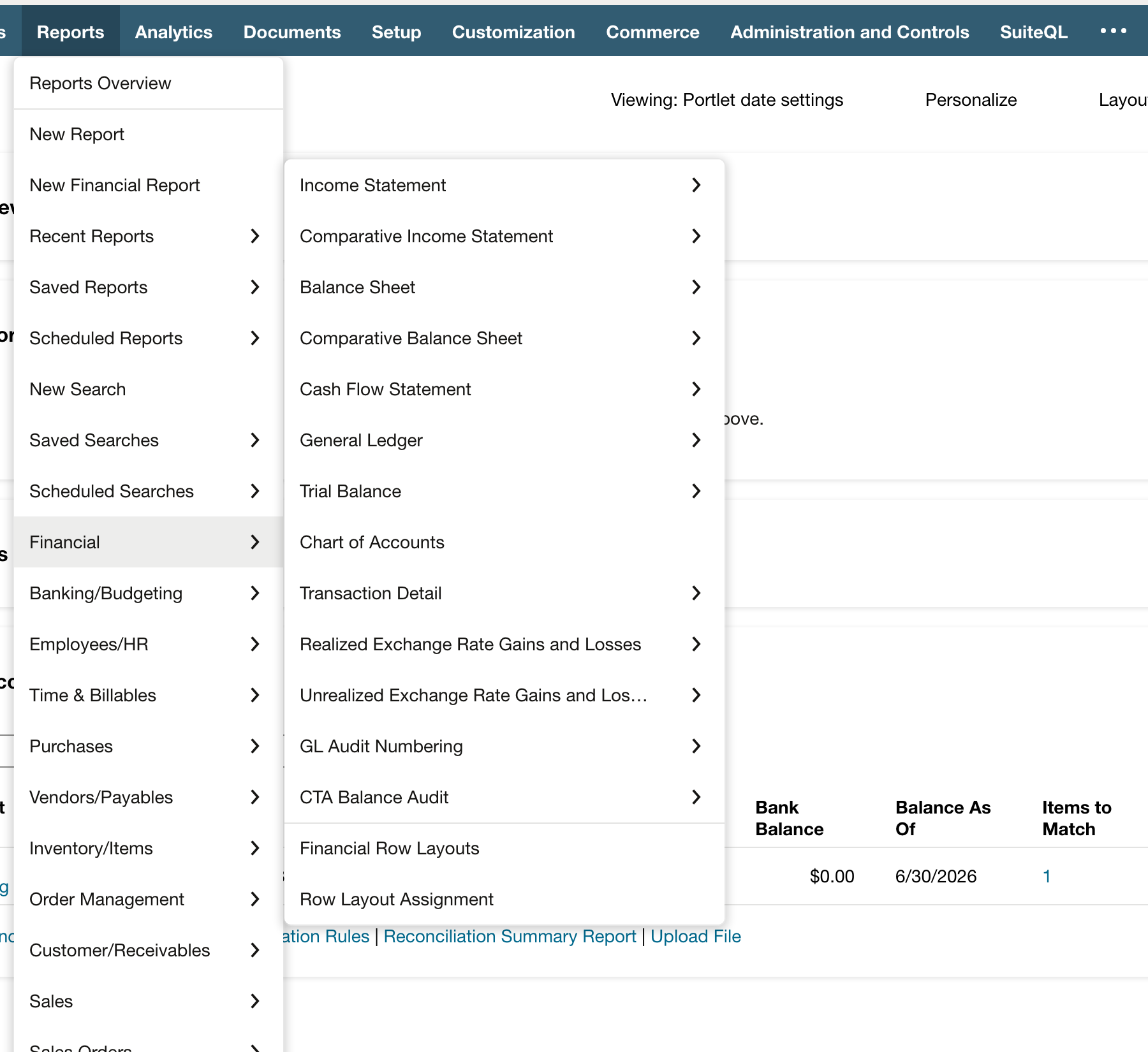
Task: Expand the Trial Balance submenu chevron
Action: click(696, 491)
